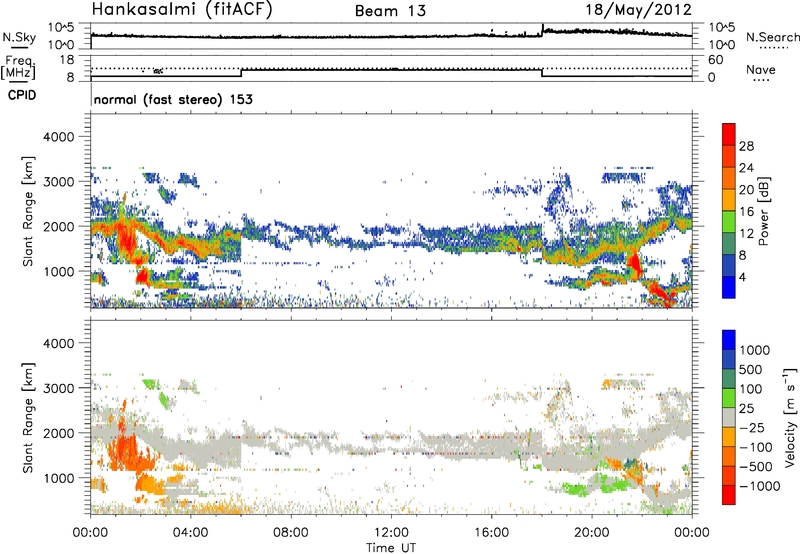
Task: Click grey segment of Velocity colorbar
Action: (729, 417)
